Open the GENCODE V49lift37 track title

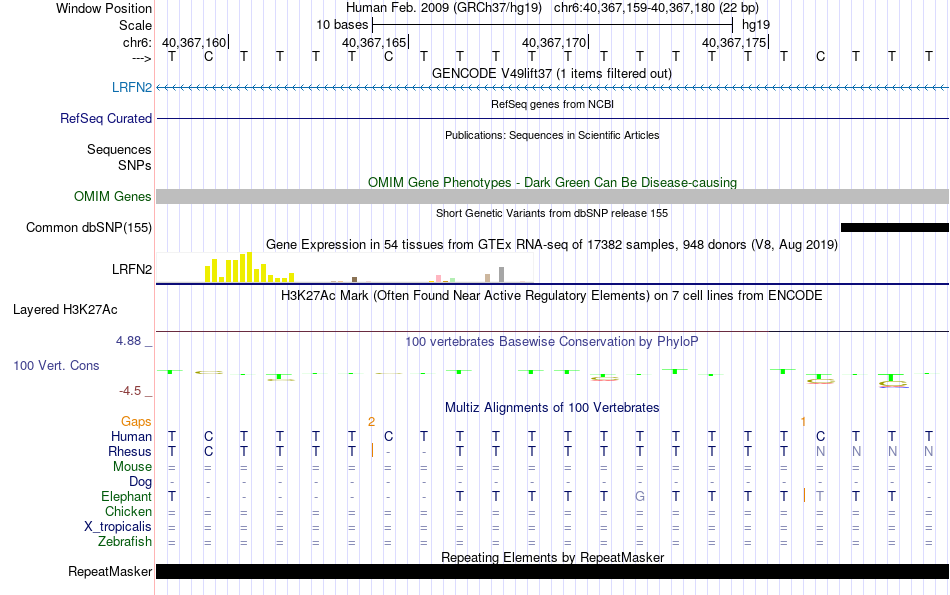tap(552, 73)
